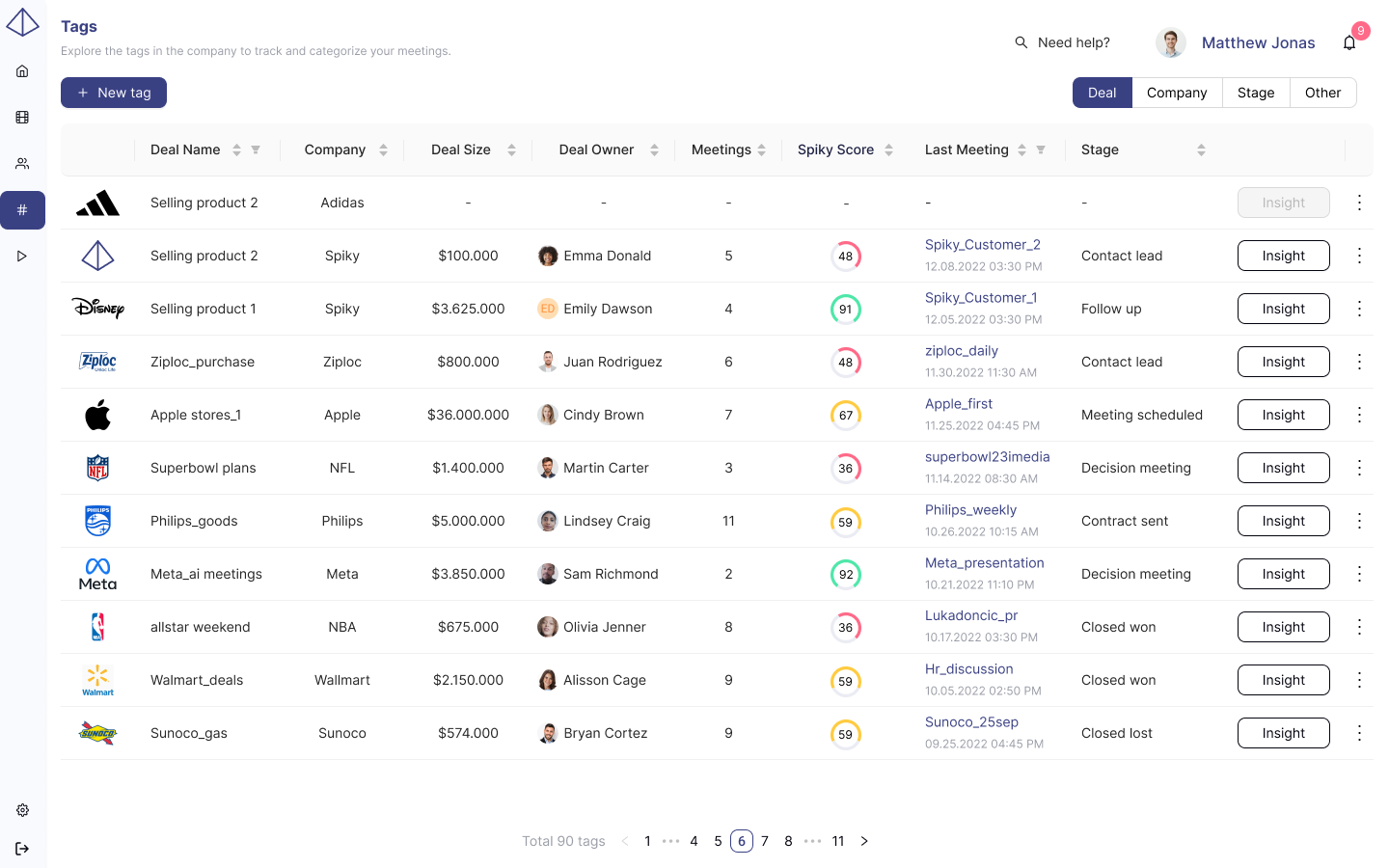Open the three-dot menu for Superbowl plans row
The image size is (1389, 868).
1359,468
